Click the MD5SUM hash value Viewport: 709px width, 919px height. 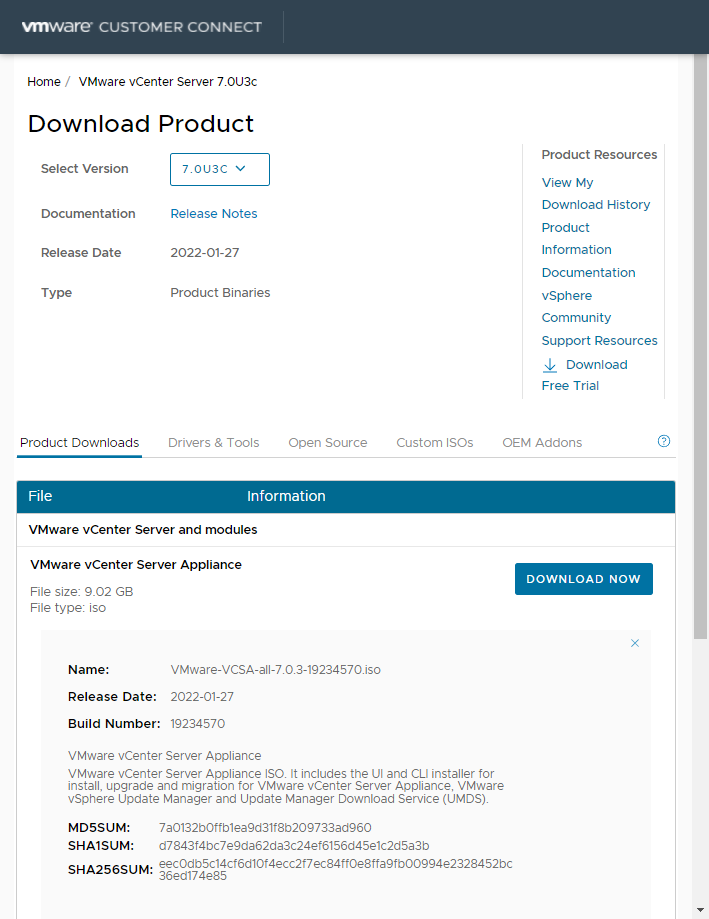(x=265, y=828)
